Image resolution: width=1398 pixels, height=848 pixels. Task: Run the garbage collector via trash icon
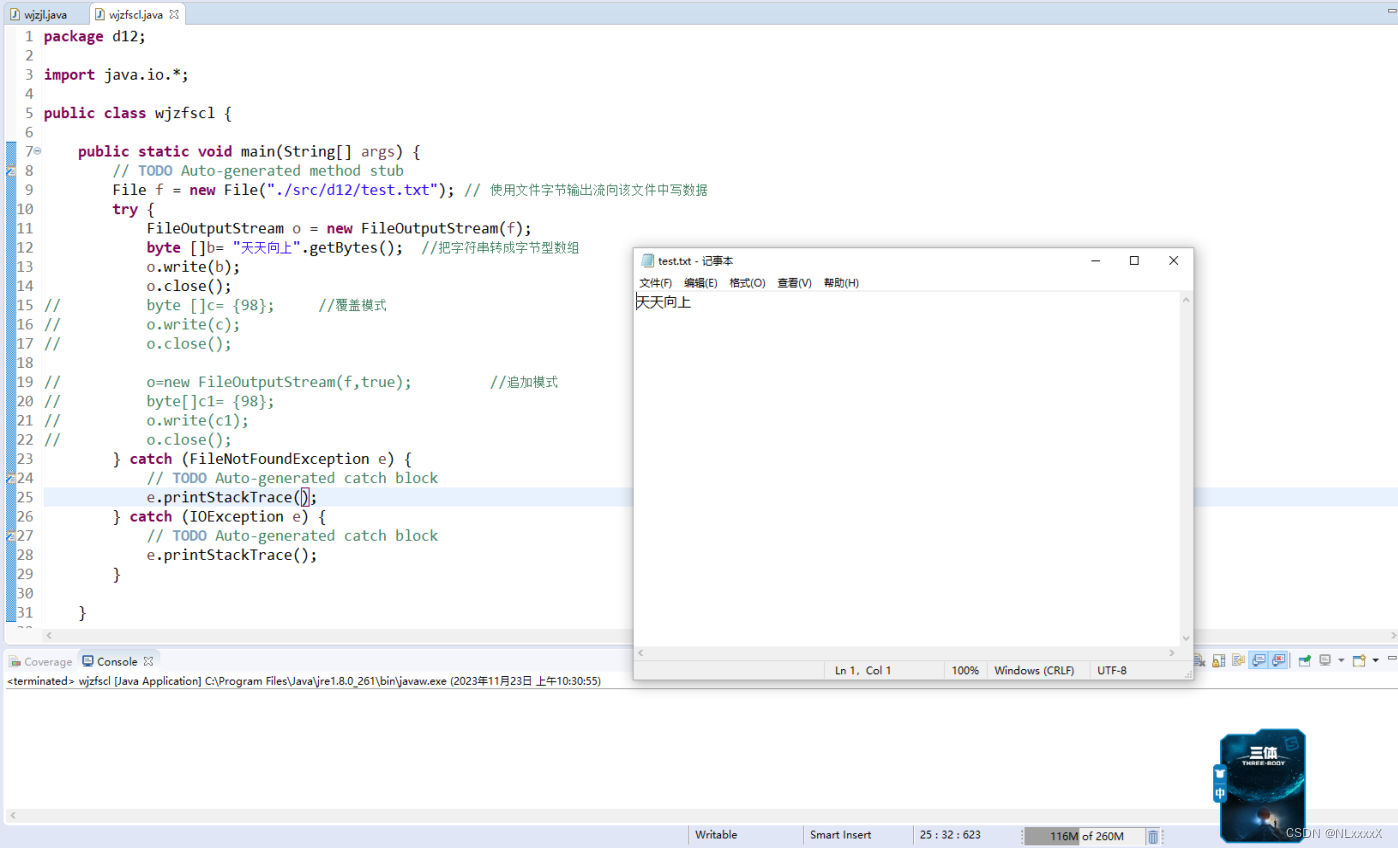click(x=1153, y=835)
